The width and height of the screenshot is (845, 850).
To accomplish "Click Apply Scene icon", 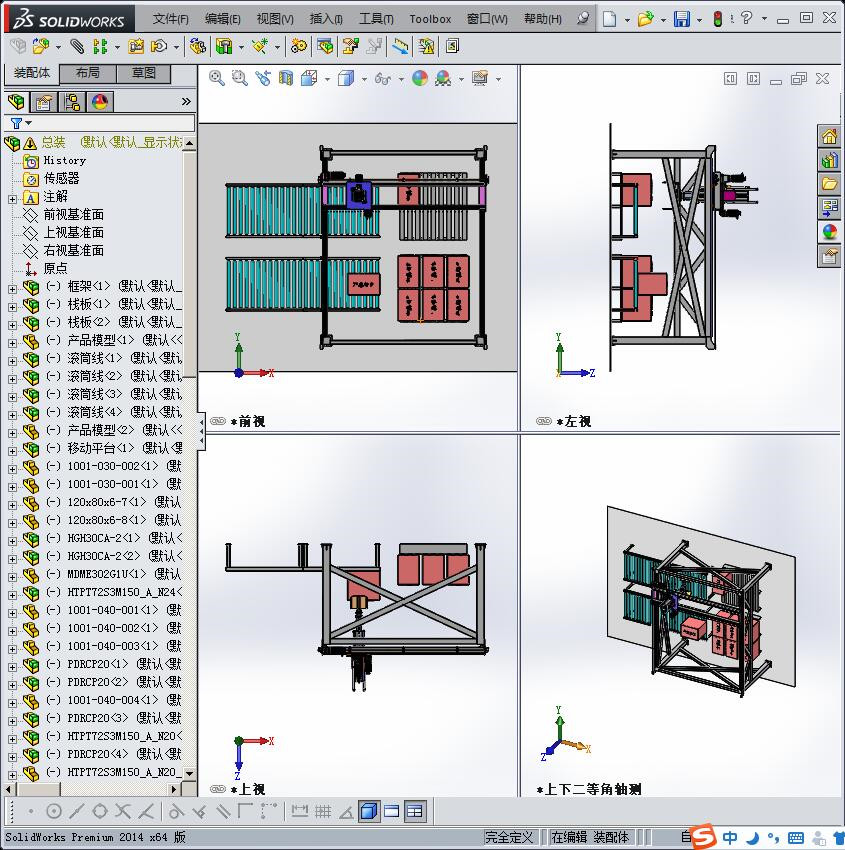I will pos(443,79).
